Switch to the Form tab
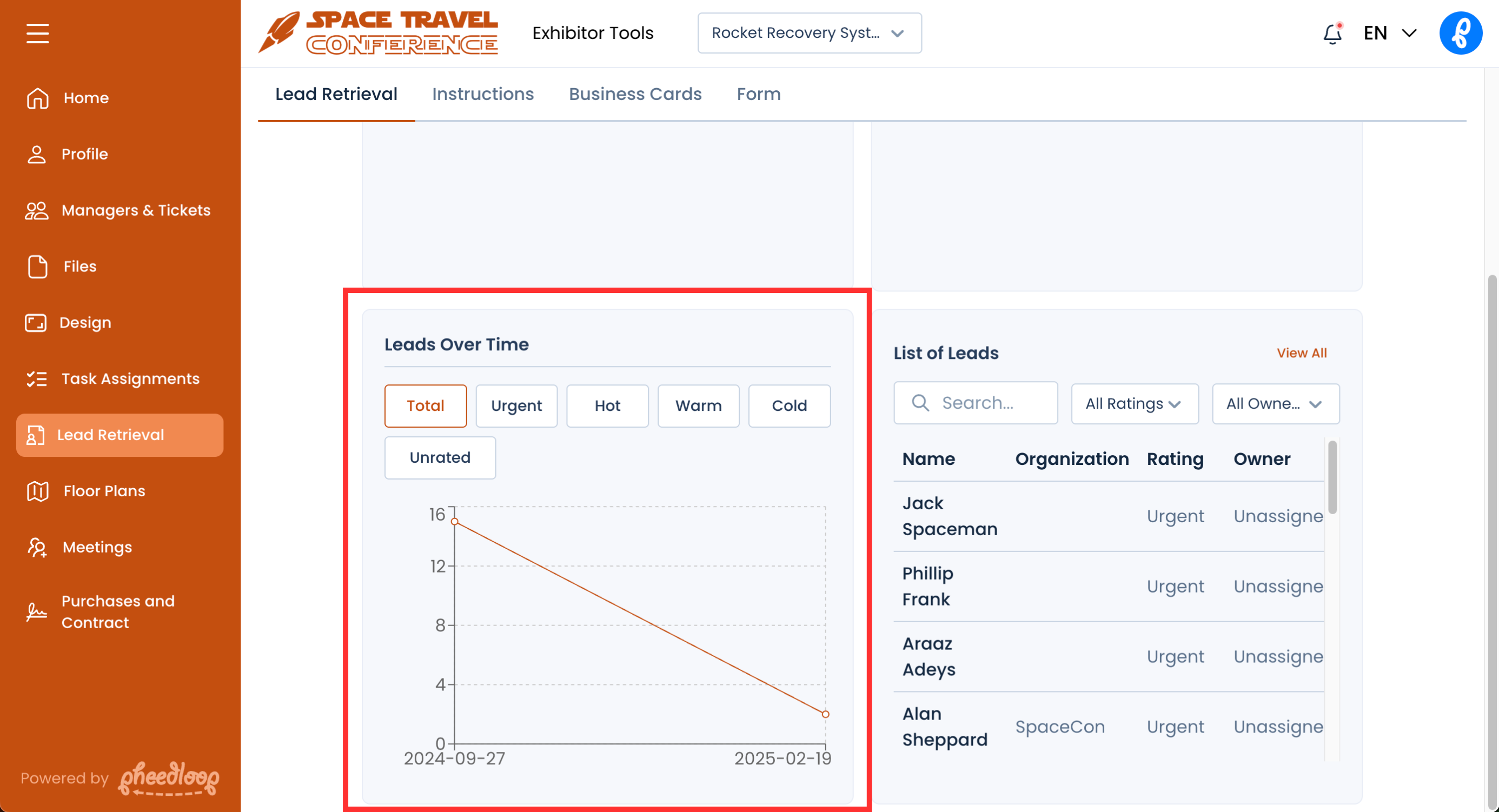The width and height of the screenshot is (1499, 812). click(758, 94)
